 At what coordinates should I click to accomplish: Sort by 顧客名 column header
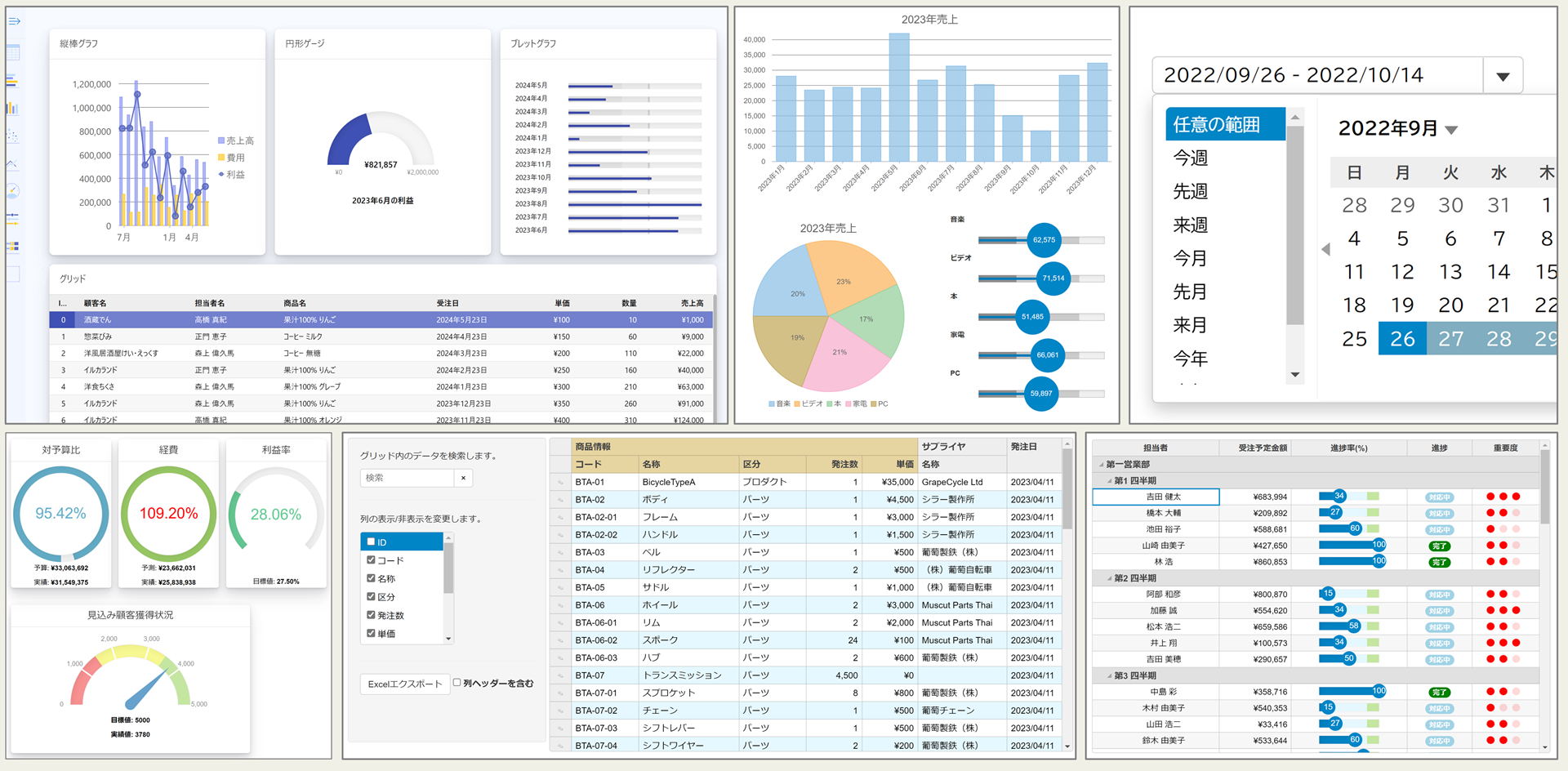[x=95, y=303]
